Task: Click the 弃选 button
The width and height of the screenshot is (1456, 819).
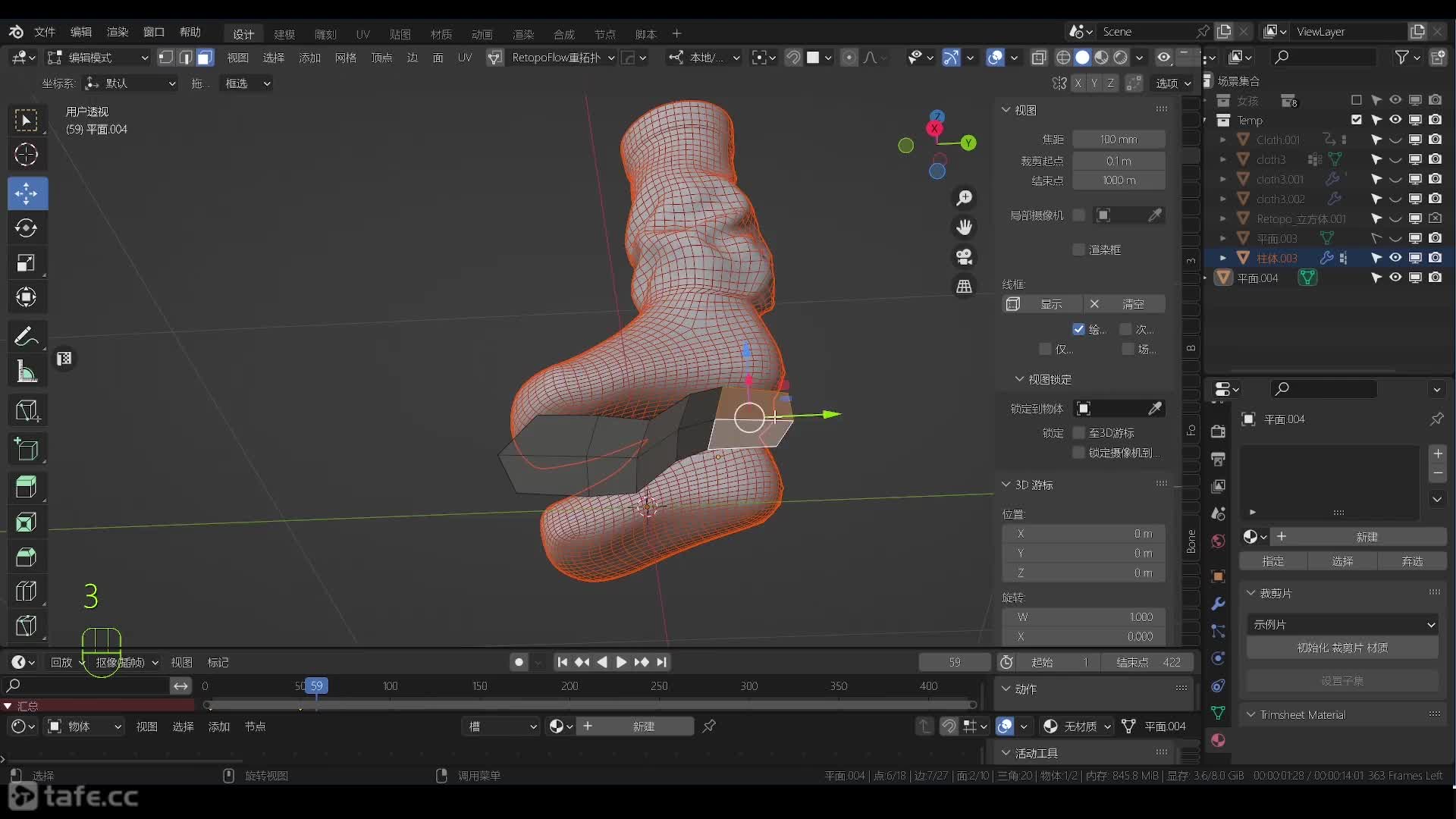Action: [1412, 561]
